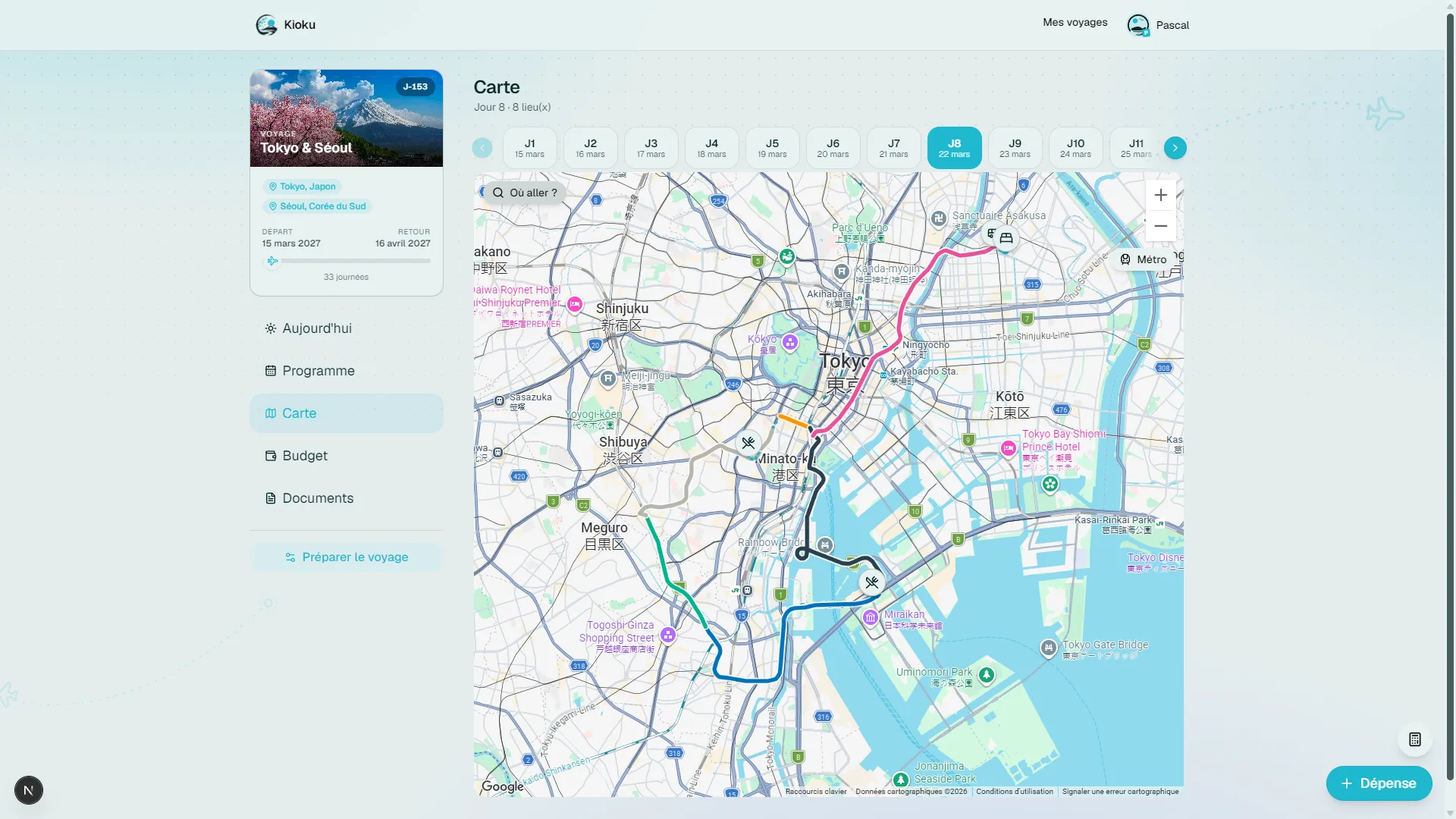Click the Tokyo Gate Bridge marker
Viewport: 1456px width, 819px height.
point(1048,648)
